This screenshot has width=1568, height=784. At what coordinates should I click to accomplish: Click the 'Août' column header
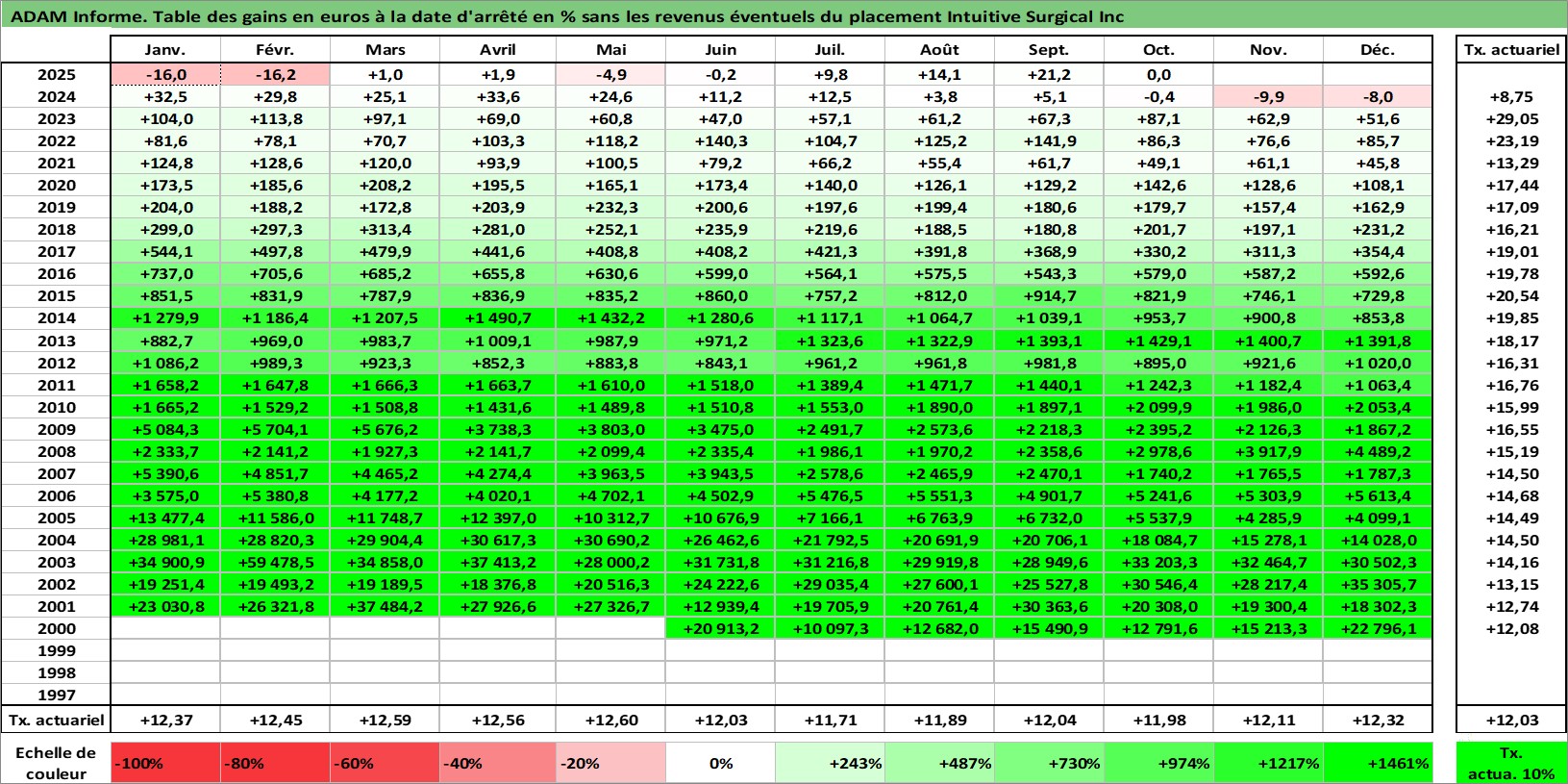click(939, 50)
